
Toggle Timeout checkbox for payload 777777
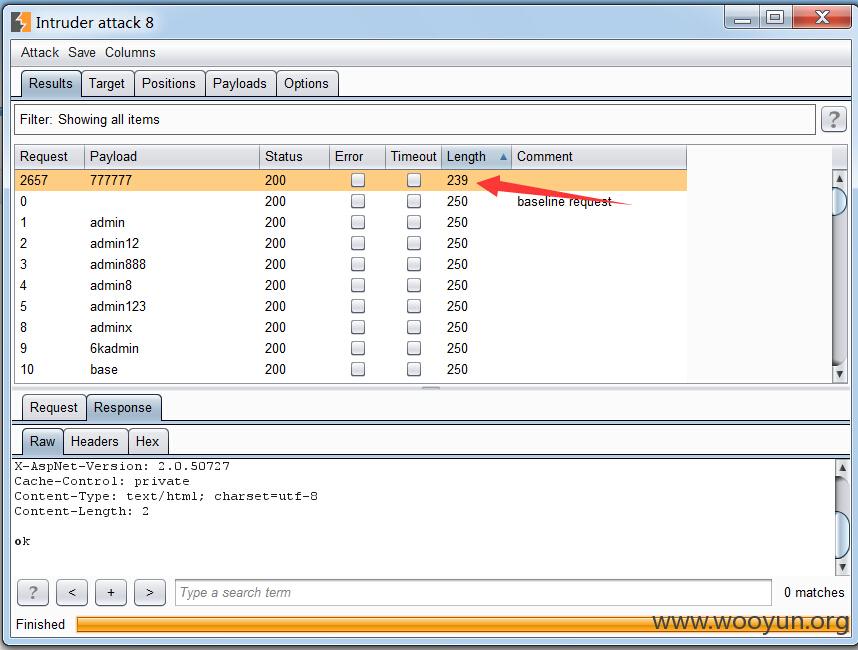tap(414, 180)
